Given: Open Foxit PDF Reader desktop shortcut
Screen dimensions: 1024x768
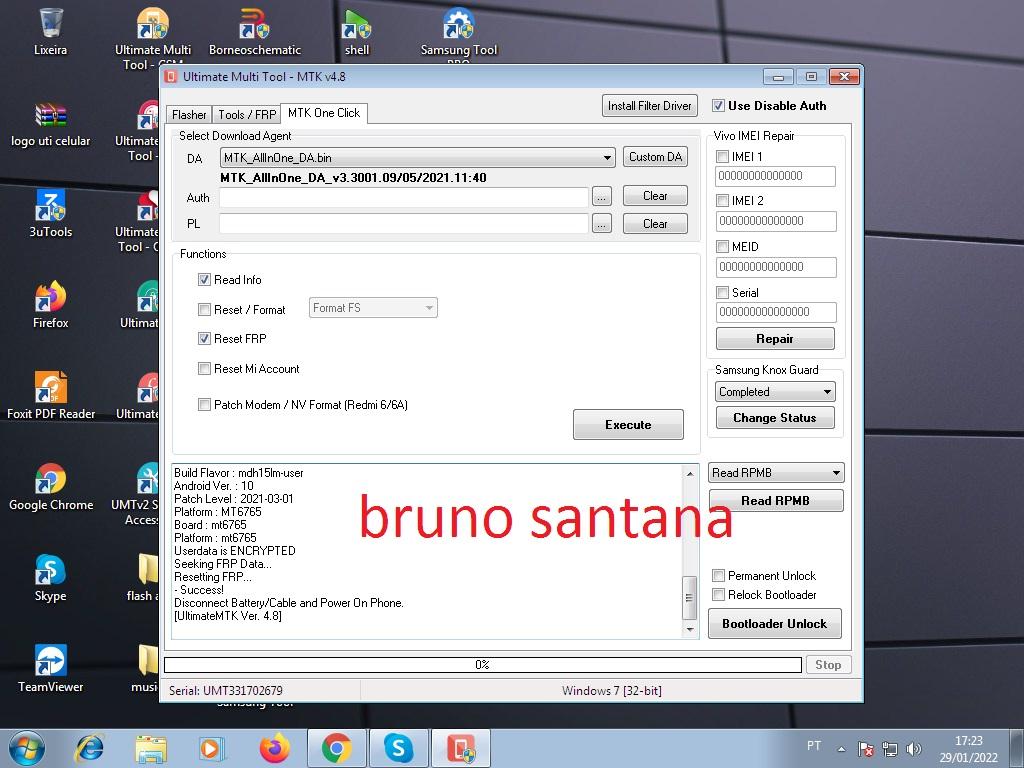Looking at the screenshot, I should coord(50,396).
